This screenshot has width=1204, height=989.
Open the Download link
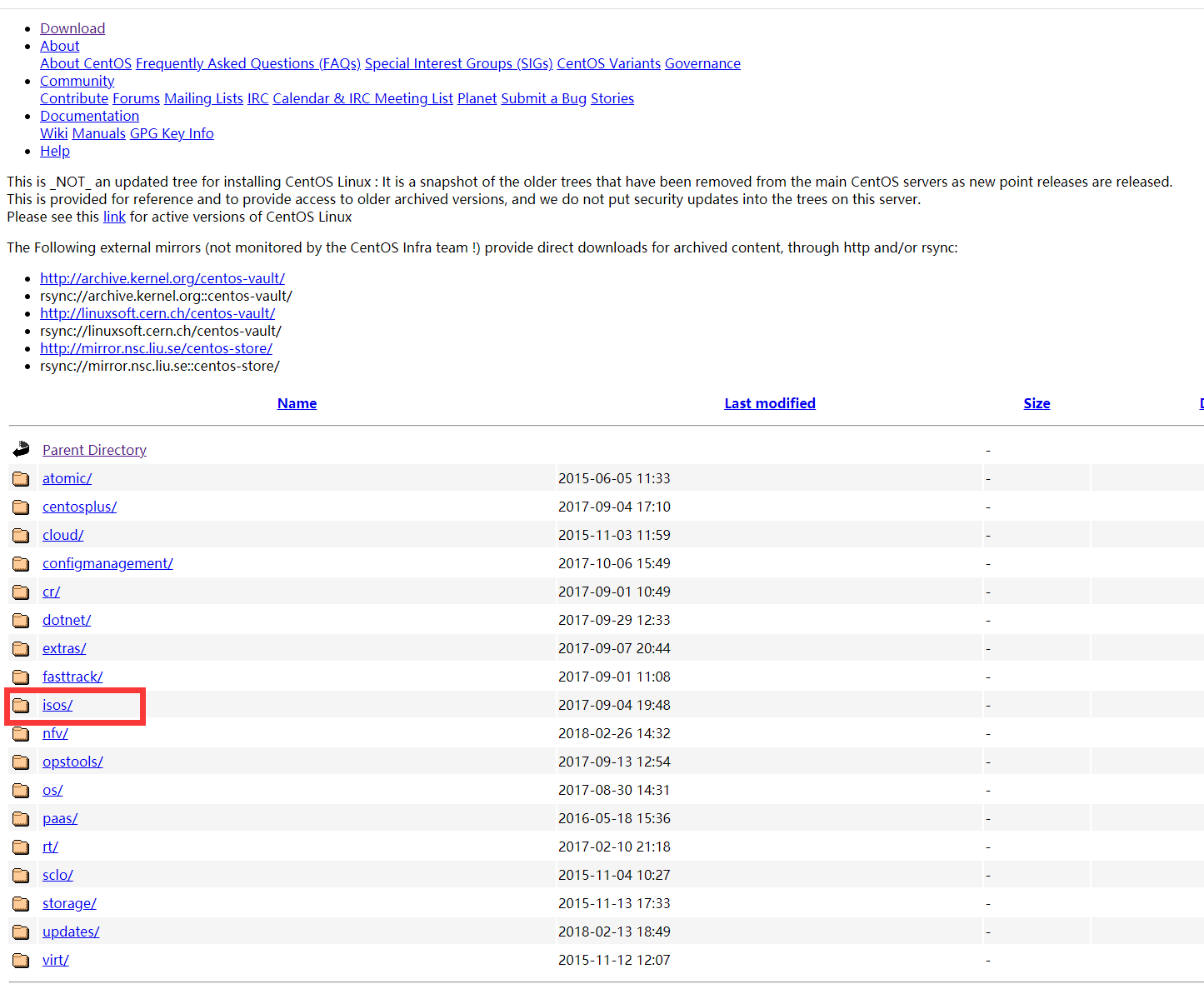click(x=72, y=28)
